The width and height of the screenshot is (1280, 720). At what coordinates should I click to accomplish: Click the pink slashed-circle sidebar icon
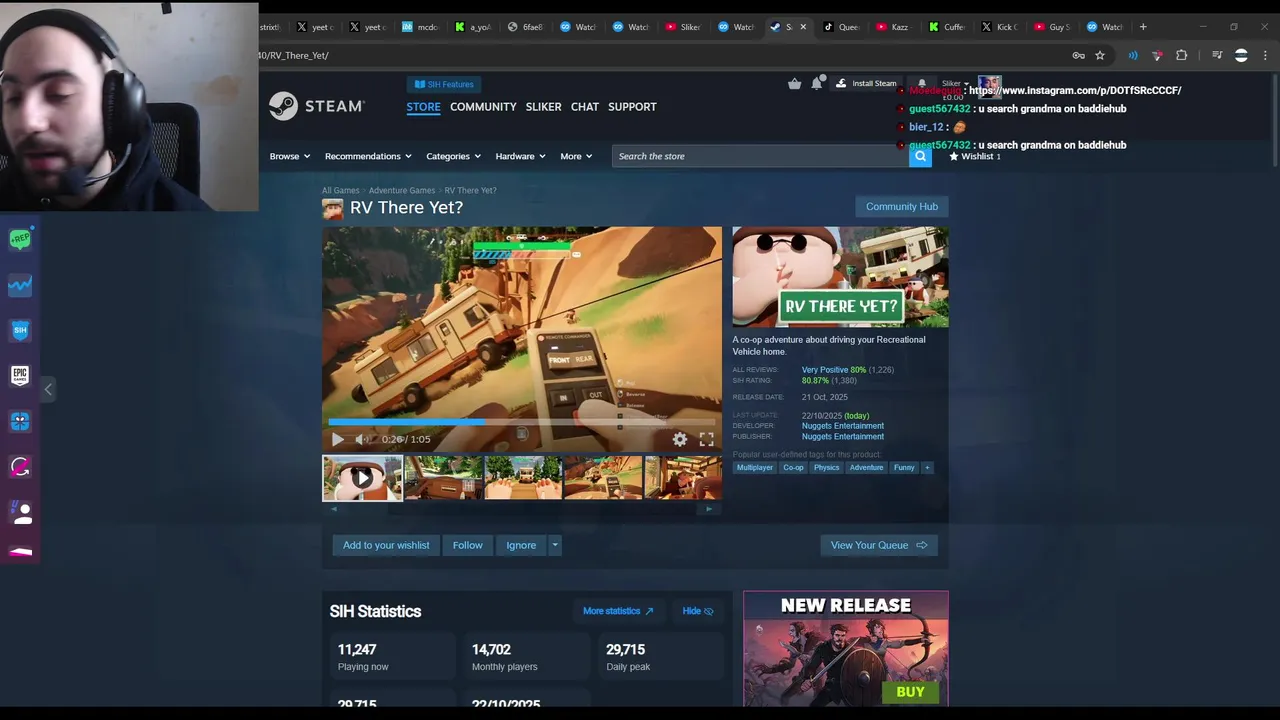20,466
